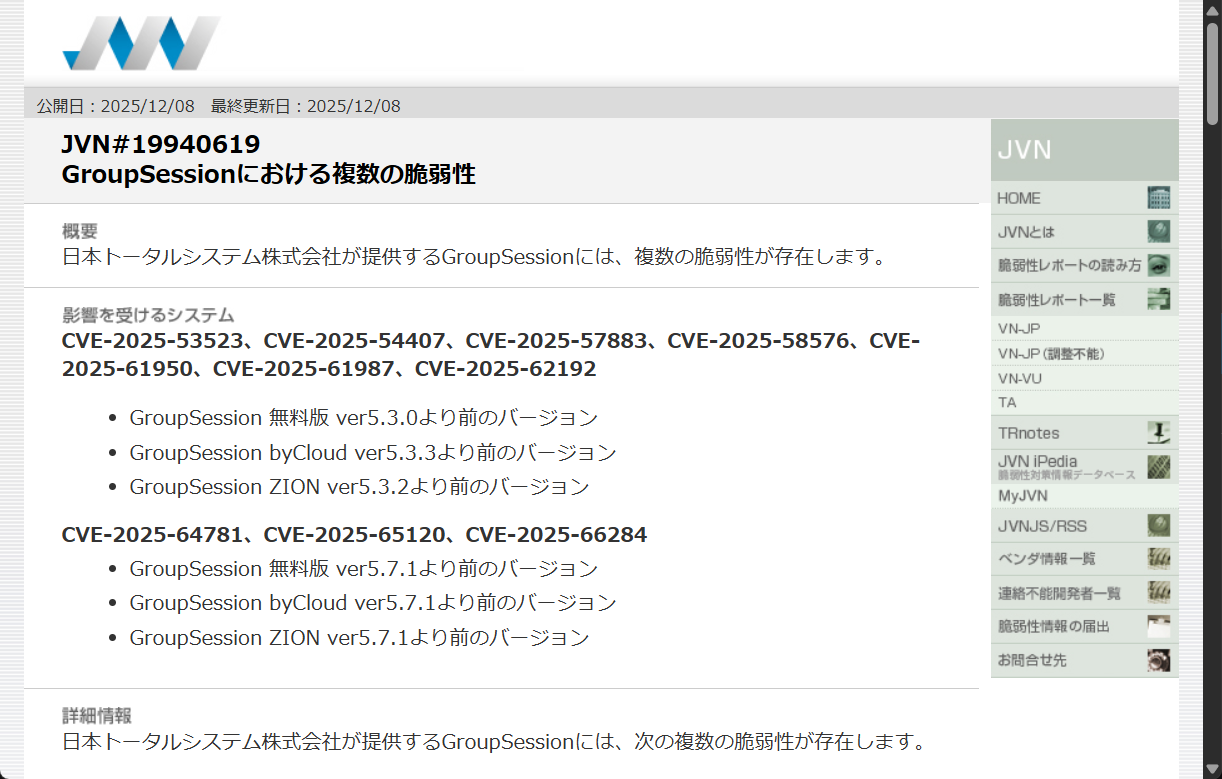Screen dimensions: 1222x779
Task: Click the TRnotes icon
Action: 1158,433
